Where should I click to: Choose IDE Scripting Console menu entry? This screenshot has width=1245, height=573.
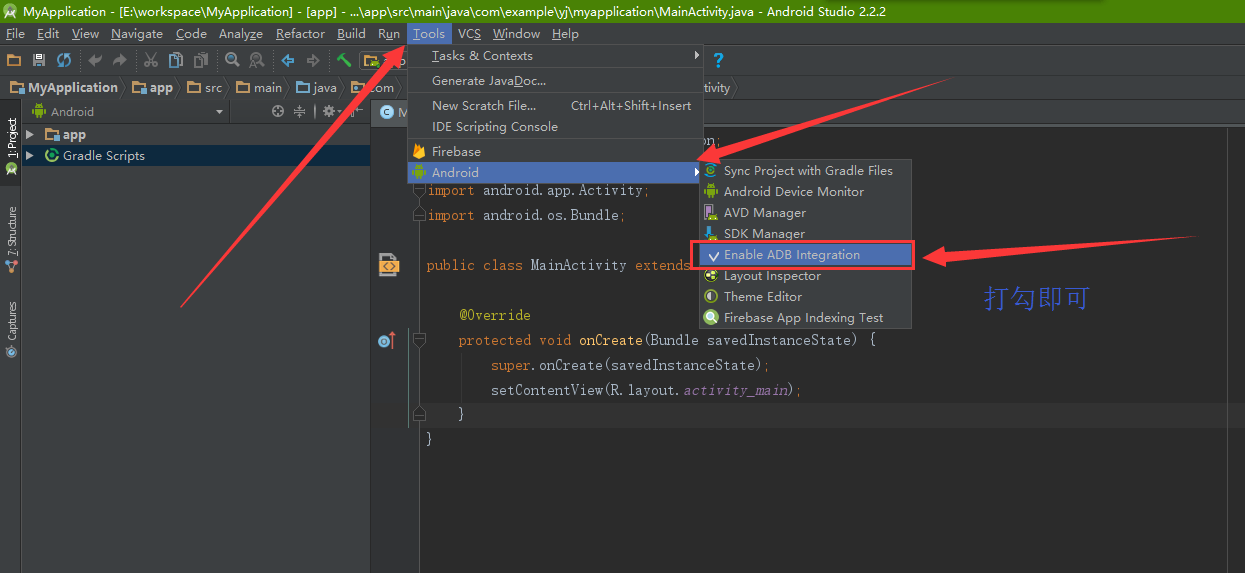(x=556, y=127)
